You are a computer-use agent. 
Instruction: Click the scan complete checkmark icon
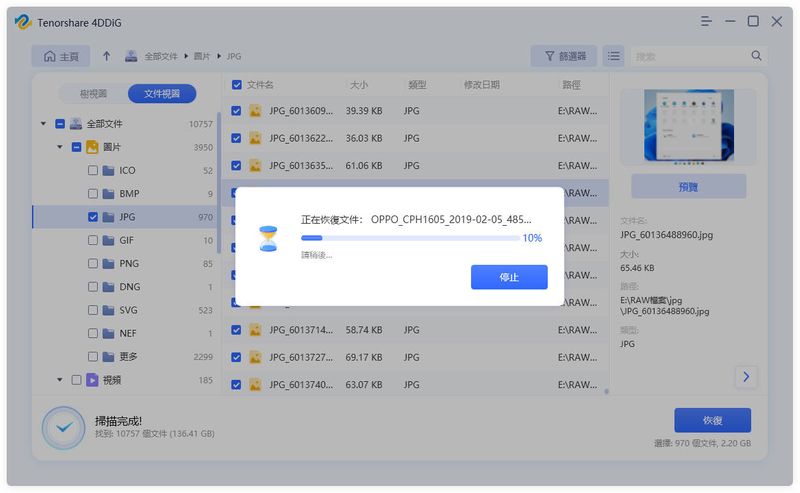pyautogui.click(x=64, y=428)
